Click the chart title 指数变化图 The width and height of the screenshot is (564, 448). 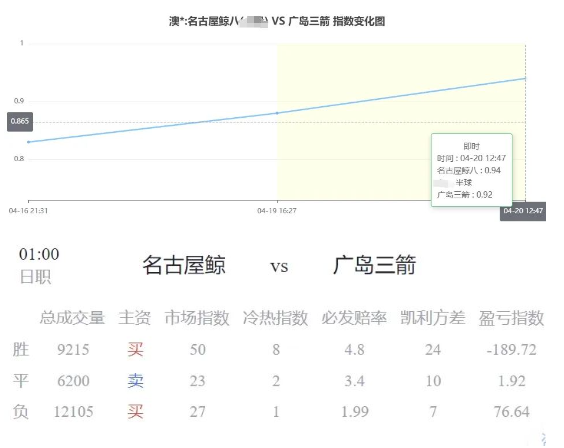coord(359,21)
